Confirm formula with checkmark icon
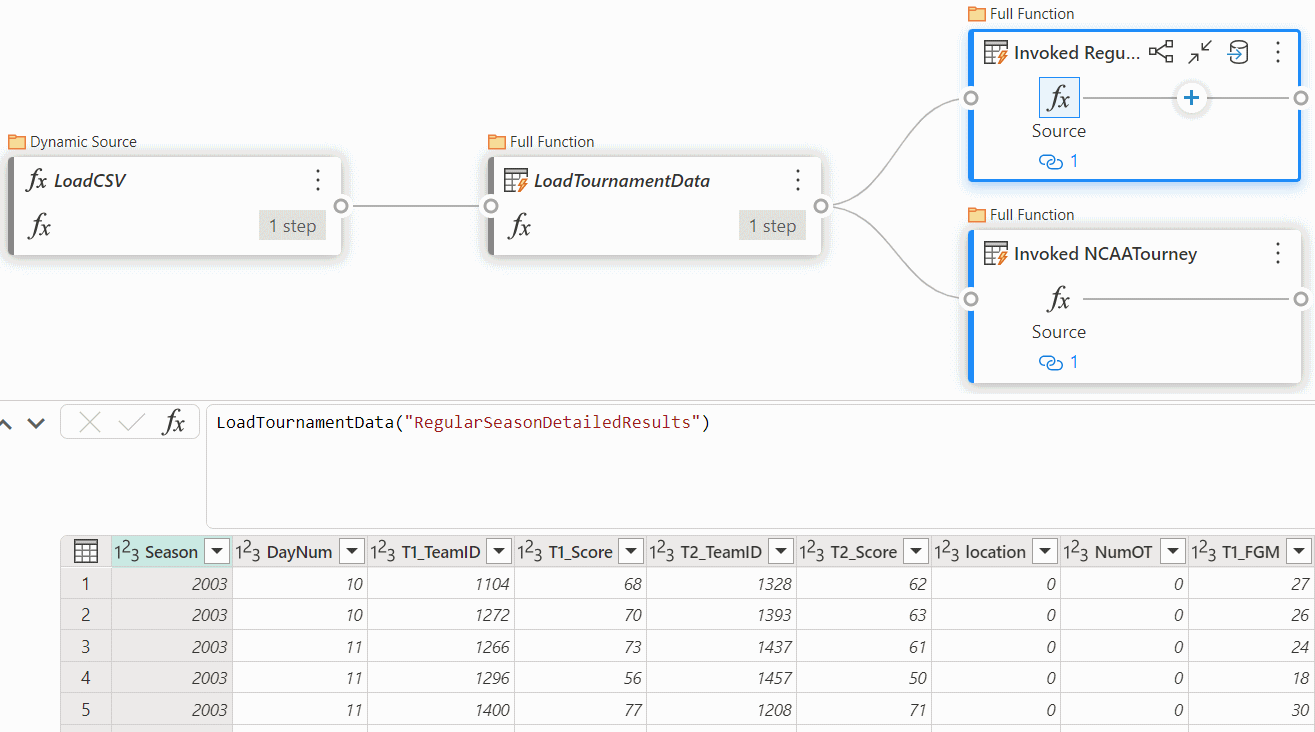The width and height of the screenshot is (1315, 732). click(x=131, y=423)
